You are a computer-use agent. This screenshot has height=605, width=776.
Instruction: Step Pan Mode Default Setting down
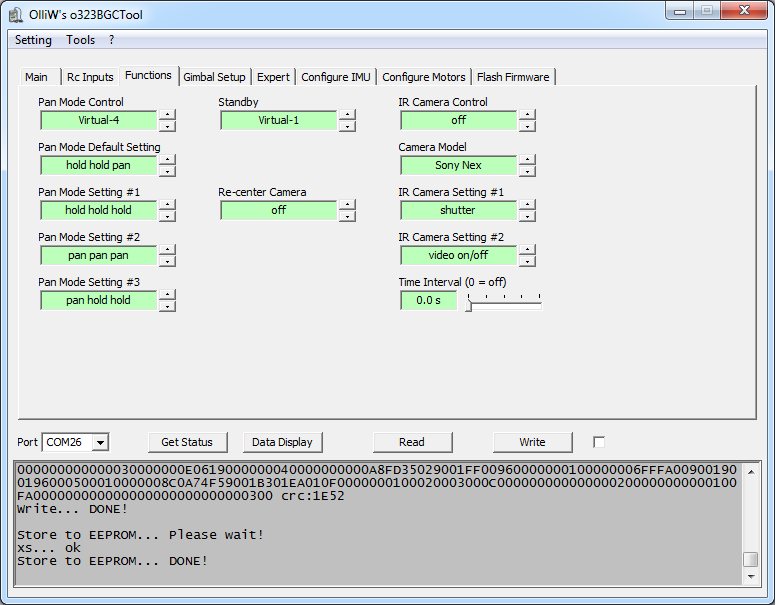pyautogui.click(x=167, y=171)
